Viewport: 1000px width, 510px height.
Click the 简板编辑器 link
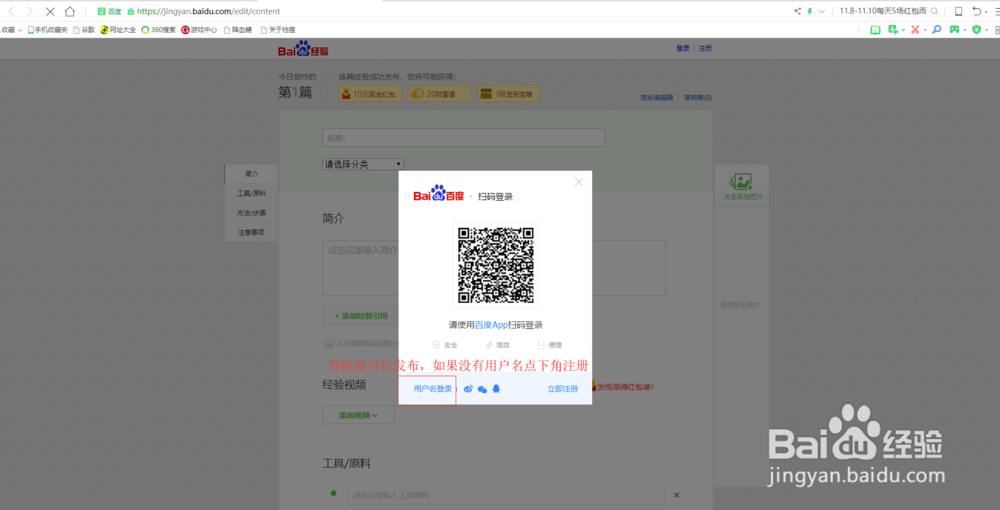click(657, 98)
